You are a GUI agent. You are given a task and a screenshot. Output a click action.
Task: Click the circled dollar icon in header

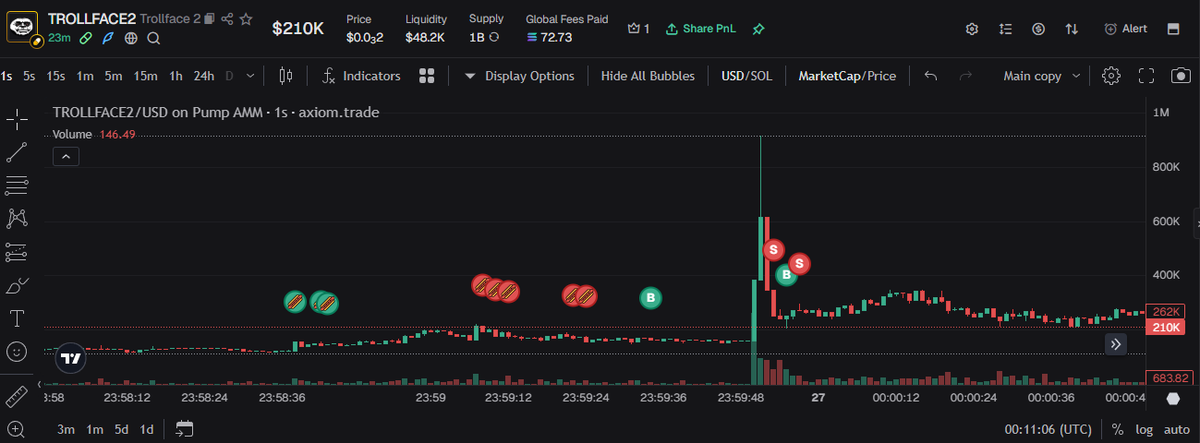point(1039,29)
